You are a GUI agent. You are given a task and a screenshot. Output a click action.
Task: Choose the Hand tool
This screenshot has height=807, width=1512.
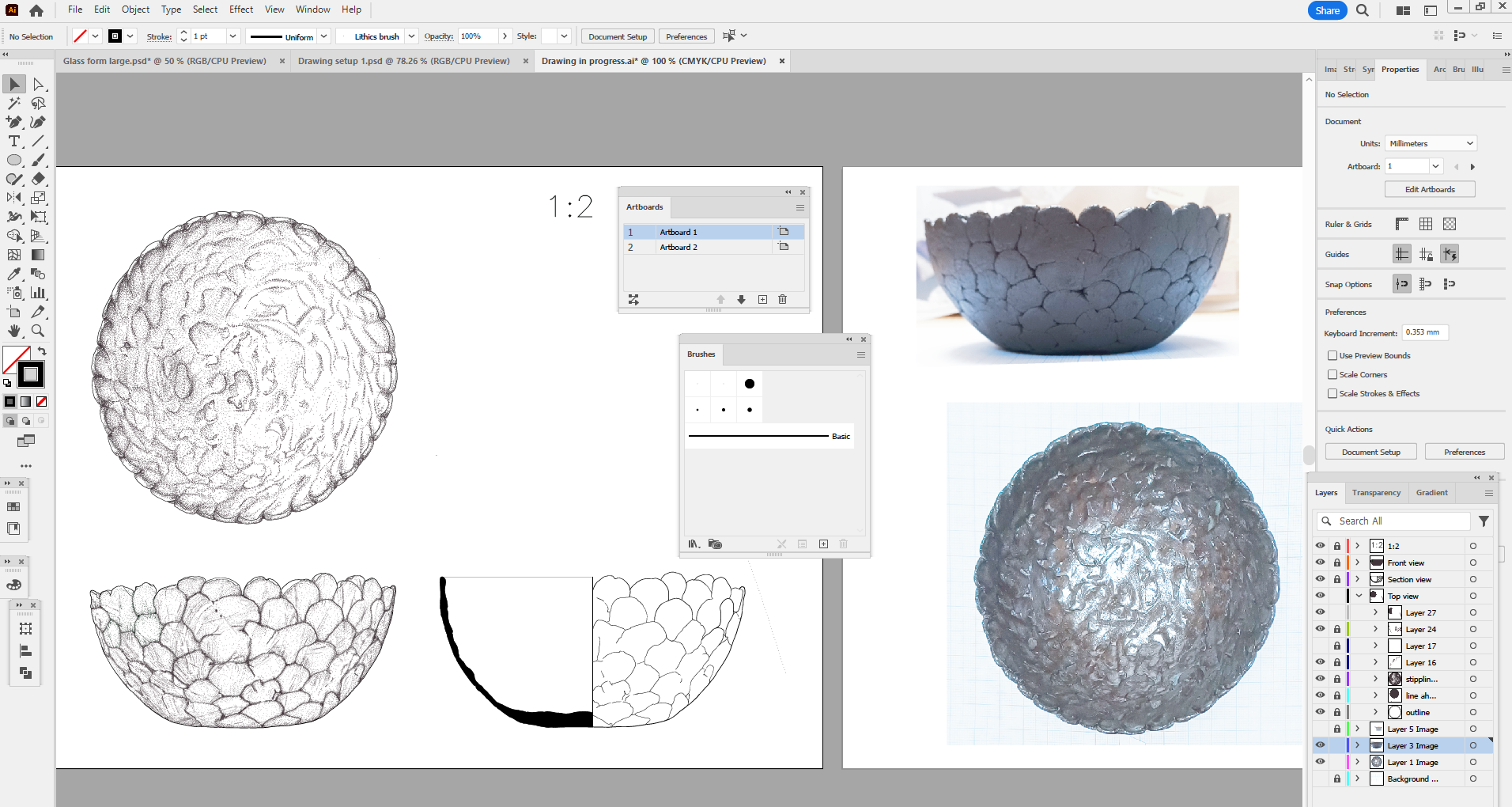[14, 331]
